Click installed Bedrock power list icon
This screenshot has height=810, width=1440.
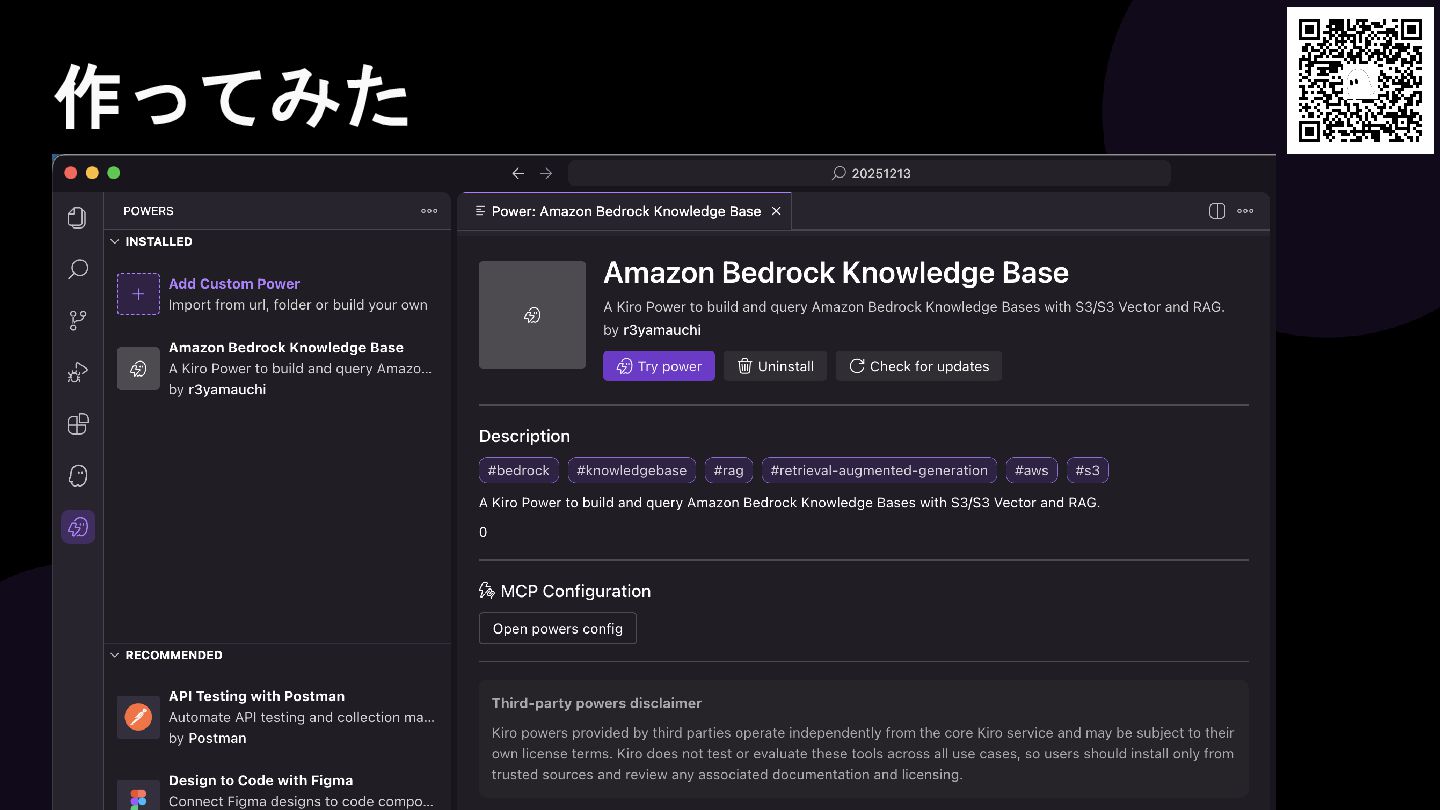coord(138,368)
